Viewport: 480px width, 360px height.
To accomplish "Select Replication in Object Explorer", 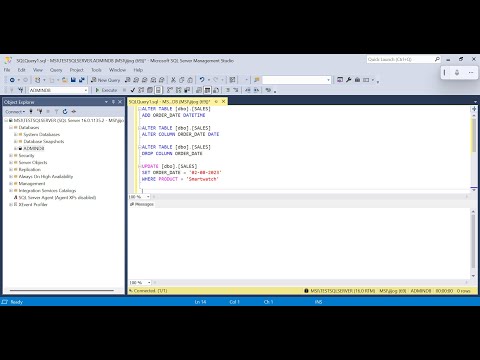I will point(29,169).
